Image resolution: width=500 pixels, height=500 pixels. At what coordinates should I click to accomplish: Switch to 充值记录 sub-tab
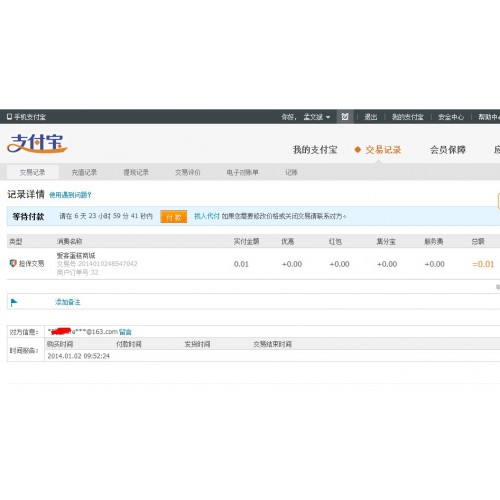84,172
